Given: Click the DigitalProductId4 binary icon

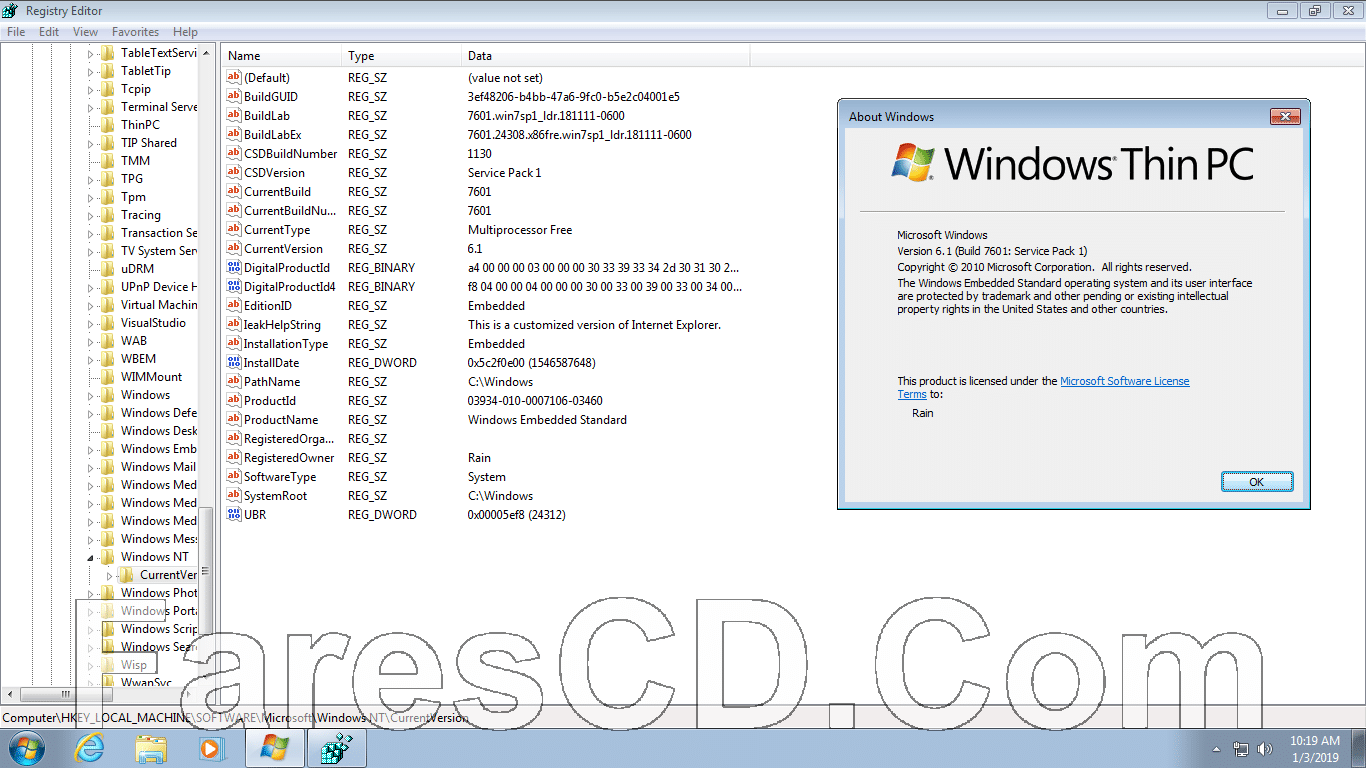Looking at the screenshot, I should [x=234, y=287].
